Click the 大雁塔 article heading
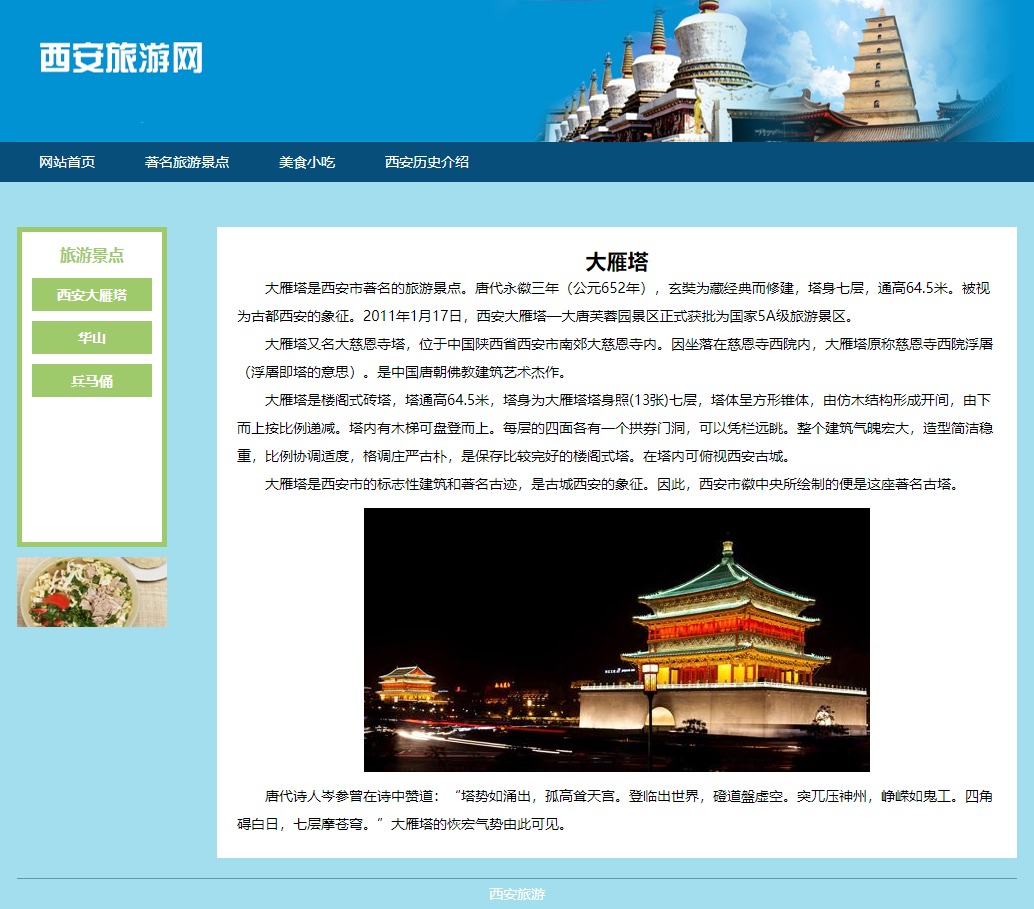1034x909 pixels. pos(616,262)
